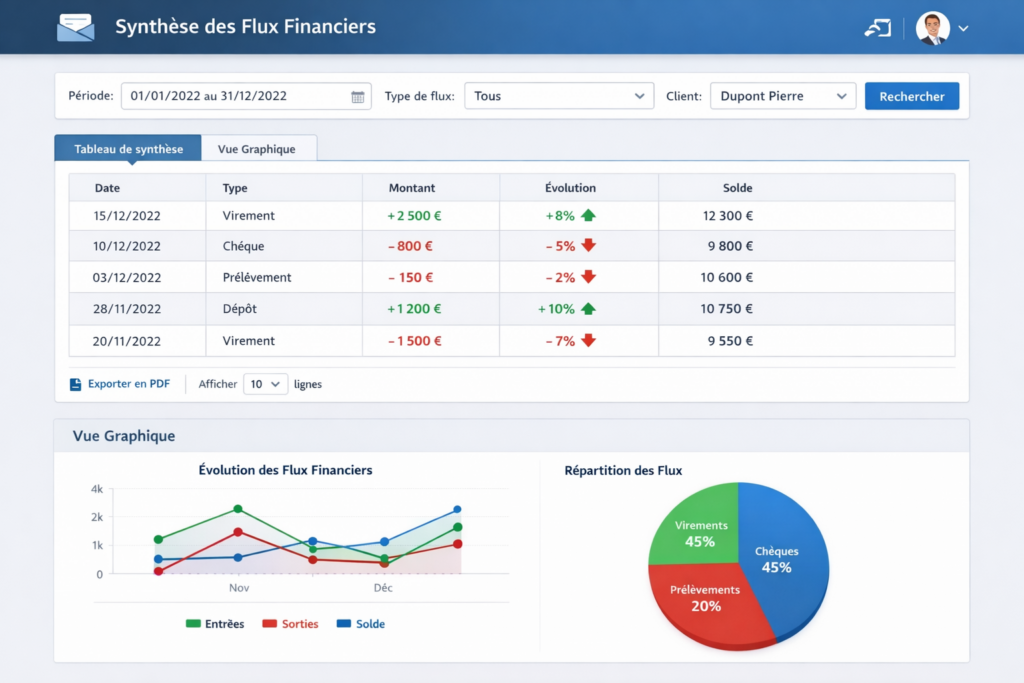Open the rows-per-page dropdown showing 10
This screenshot has height=683, width=1024.
coord(265,384)
